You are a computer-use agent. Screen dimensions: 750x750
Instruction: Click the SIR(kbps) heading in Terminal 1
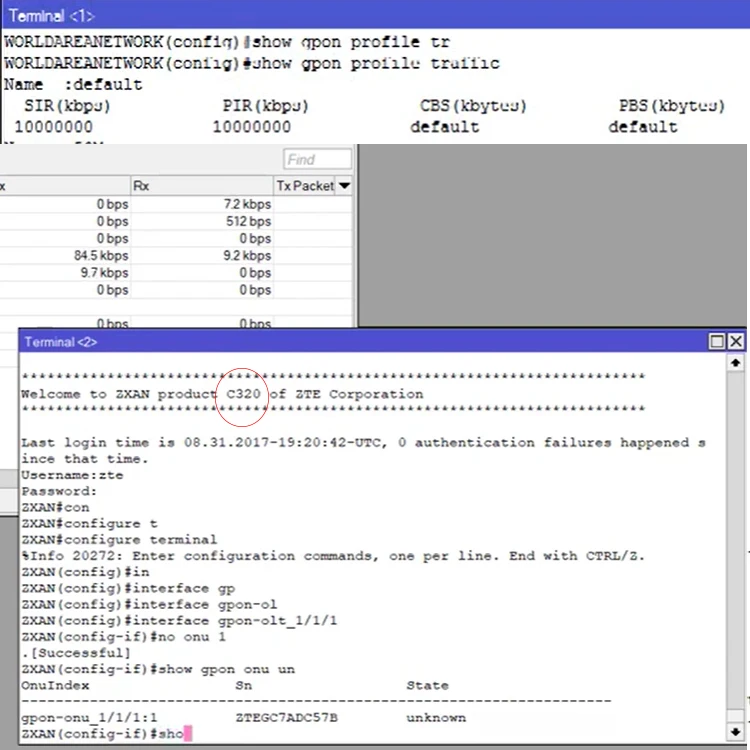coord(67,106)
